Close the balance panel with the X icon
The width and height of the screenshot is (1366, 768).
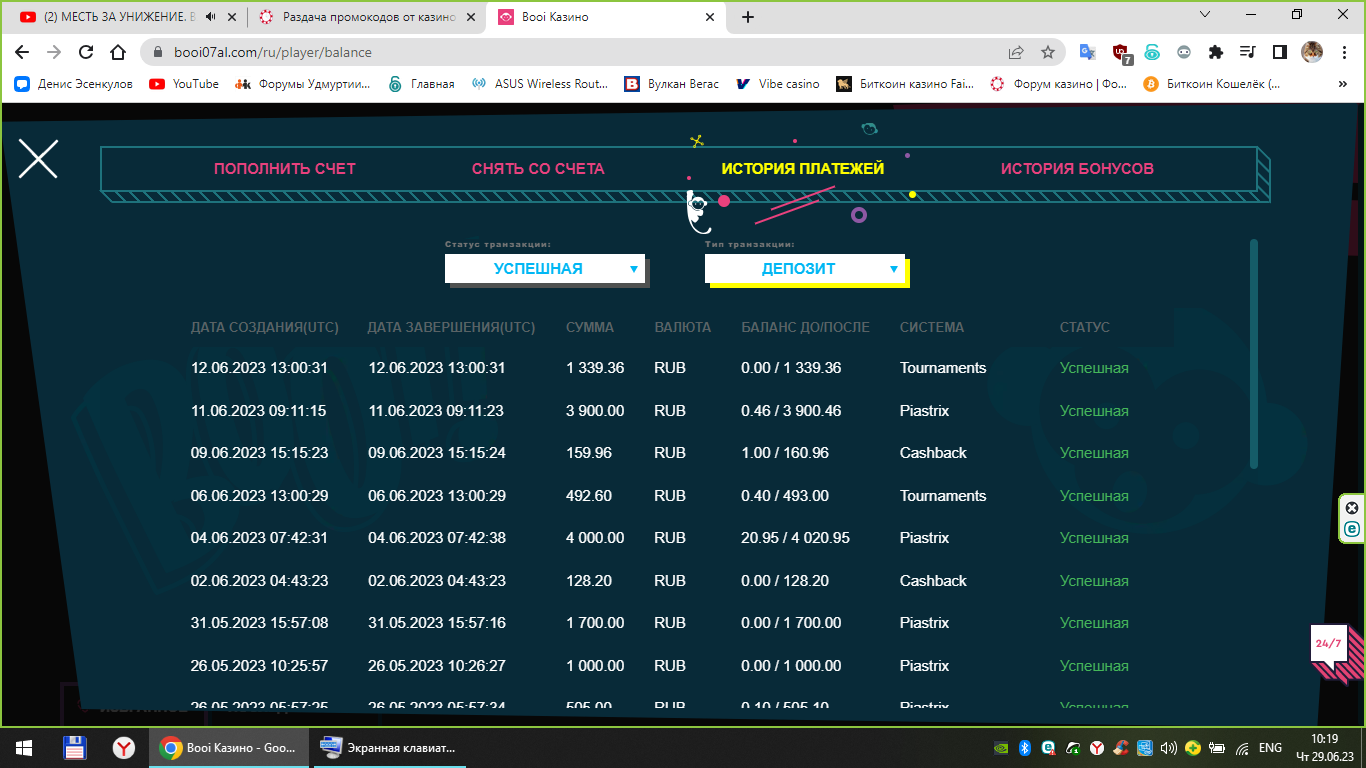[38, 159]
